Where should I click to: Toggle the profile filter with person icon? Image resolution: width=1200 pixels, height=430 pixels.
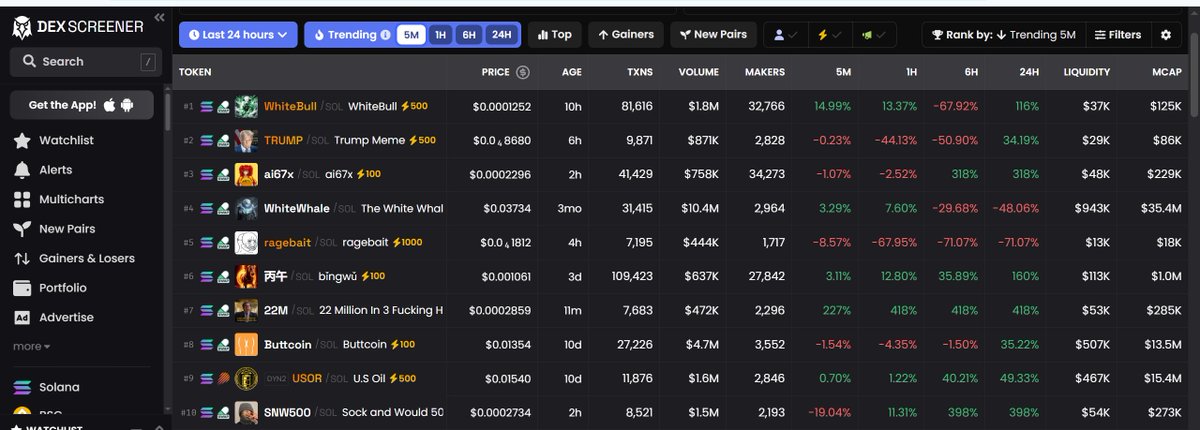tap(786, 35)
